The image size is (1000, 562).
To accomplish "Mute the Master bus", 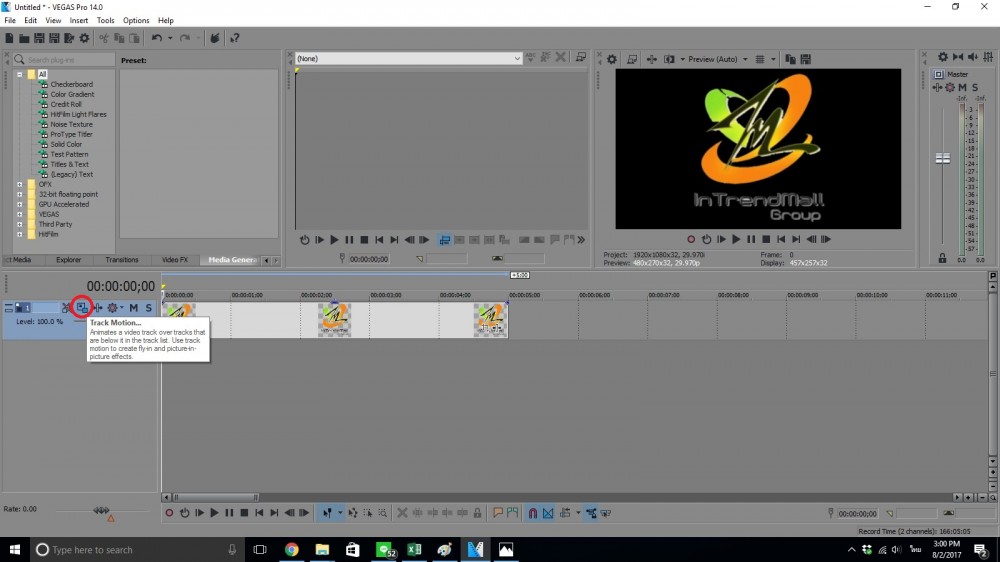I will click(x=962, y=87).
